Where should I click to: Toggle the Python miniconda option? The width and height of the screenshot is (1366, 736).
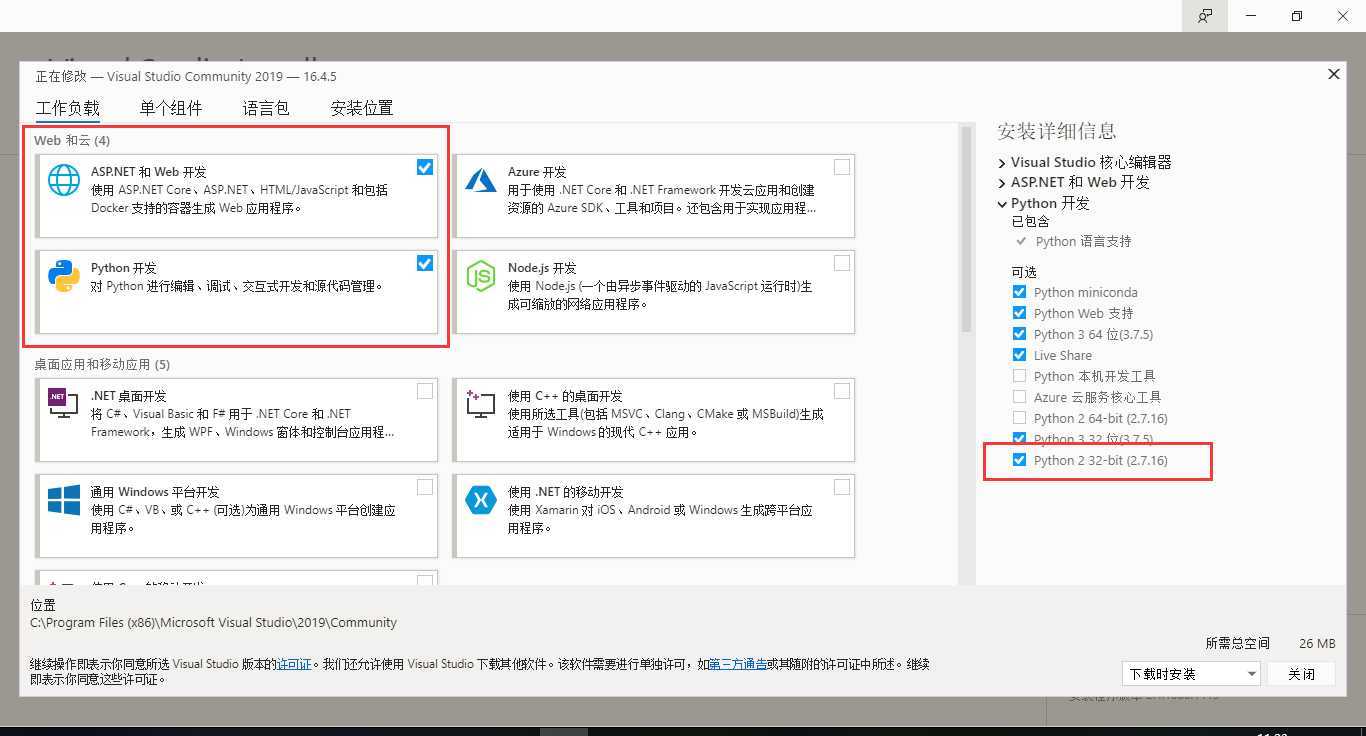1019,292
